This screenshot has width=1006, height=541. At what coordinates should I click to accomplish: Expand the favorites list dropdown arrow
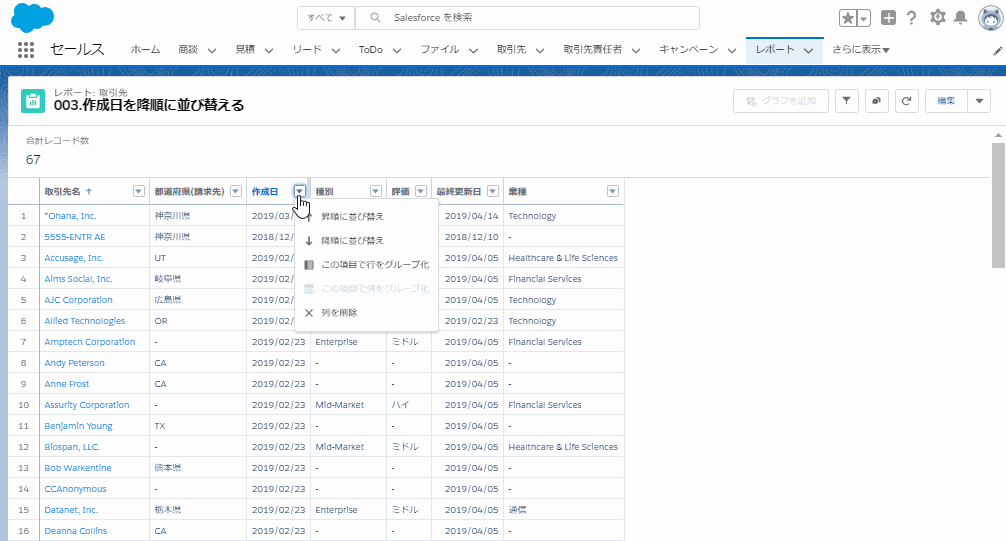pos(864,18)
